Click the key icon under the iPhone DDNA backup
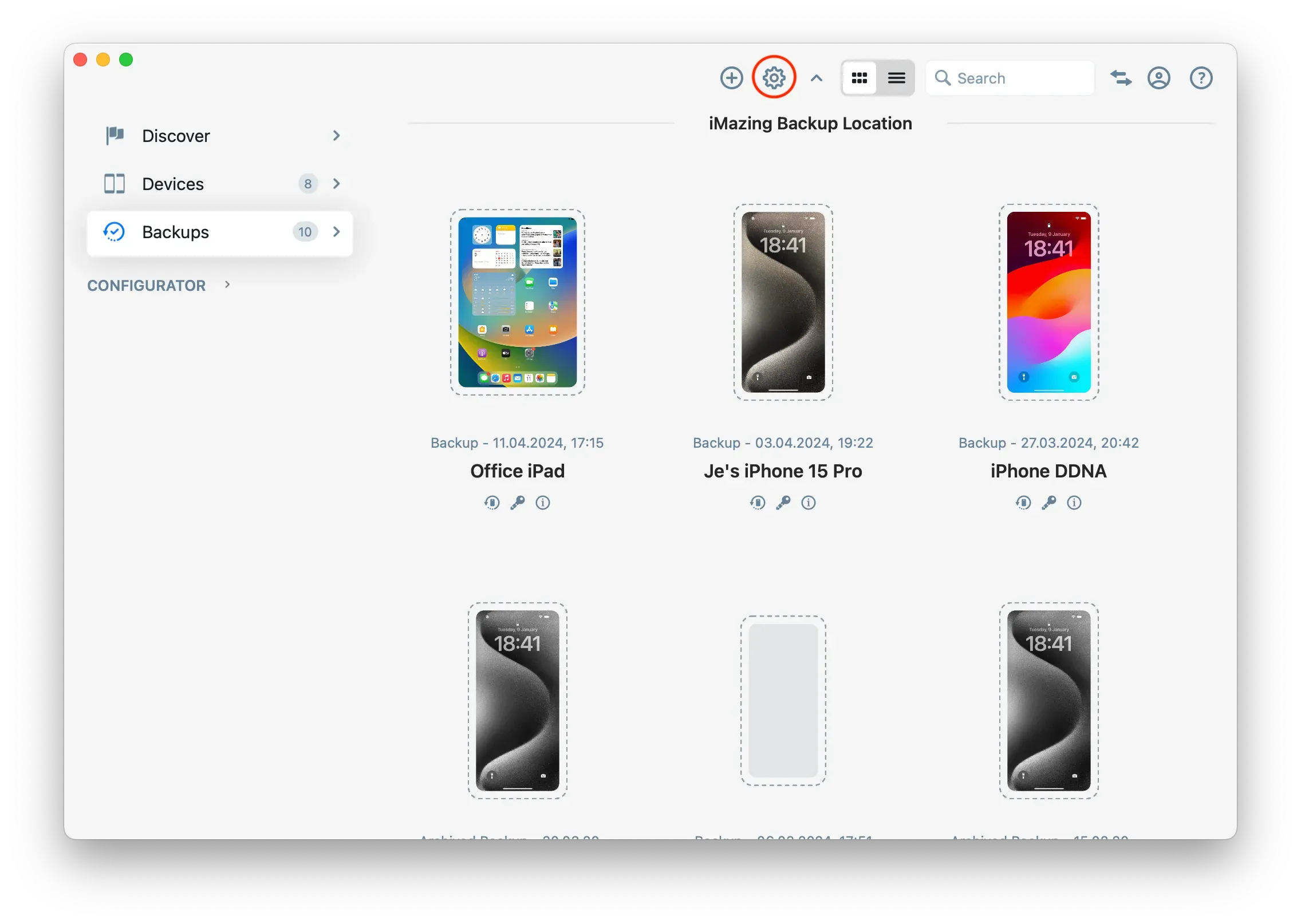Image resolution: width=1301 pixels, height=924 pixels. click(x=1048, y=503)
